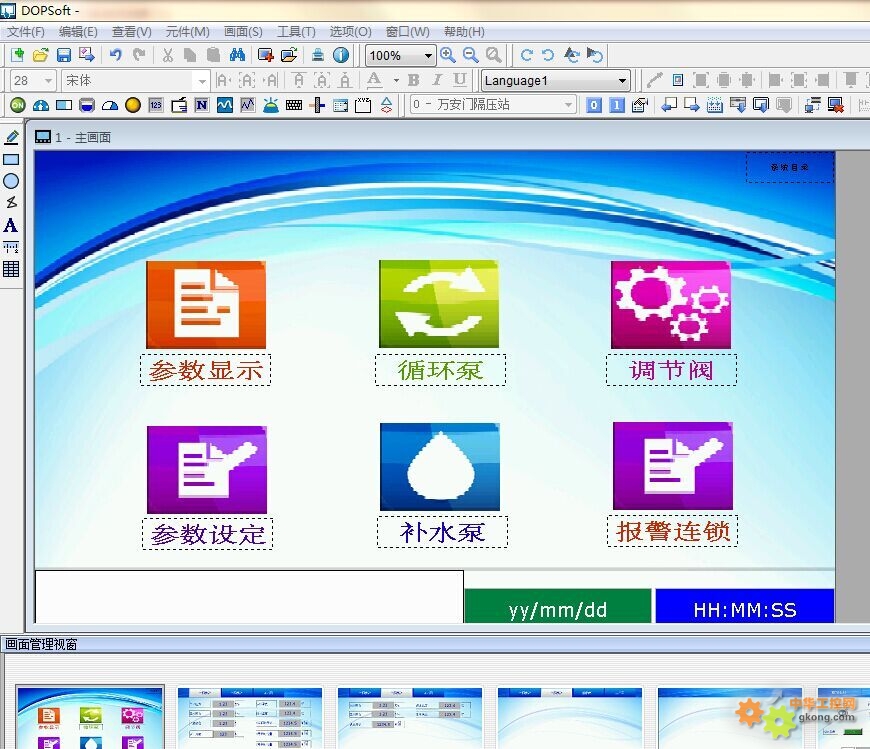Open the 元件(M) menu
Screen dimensions: 870x749
[x=187, y=32]
